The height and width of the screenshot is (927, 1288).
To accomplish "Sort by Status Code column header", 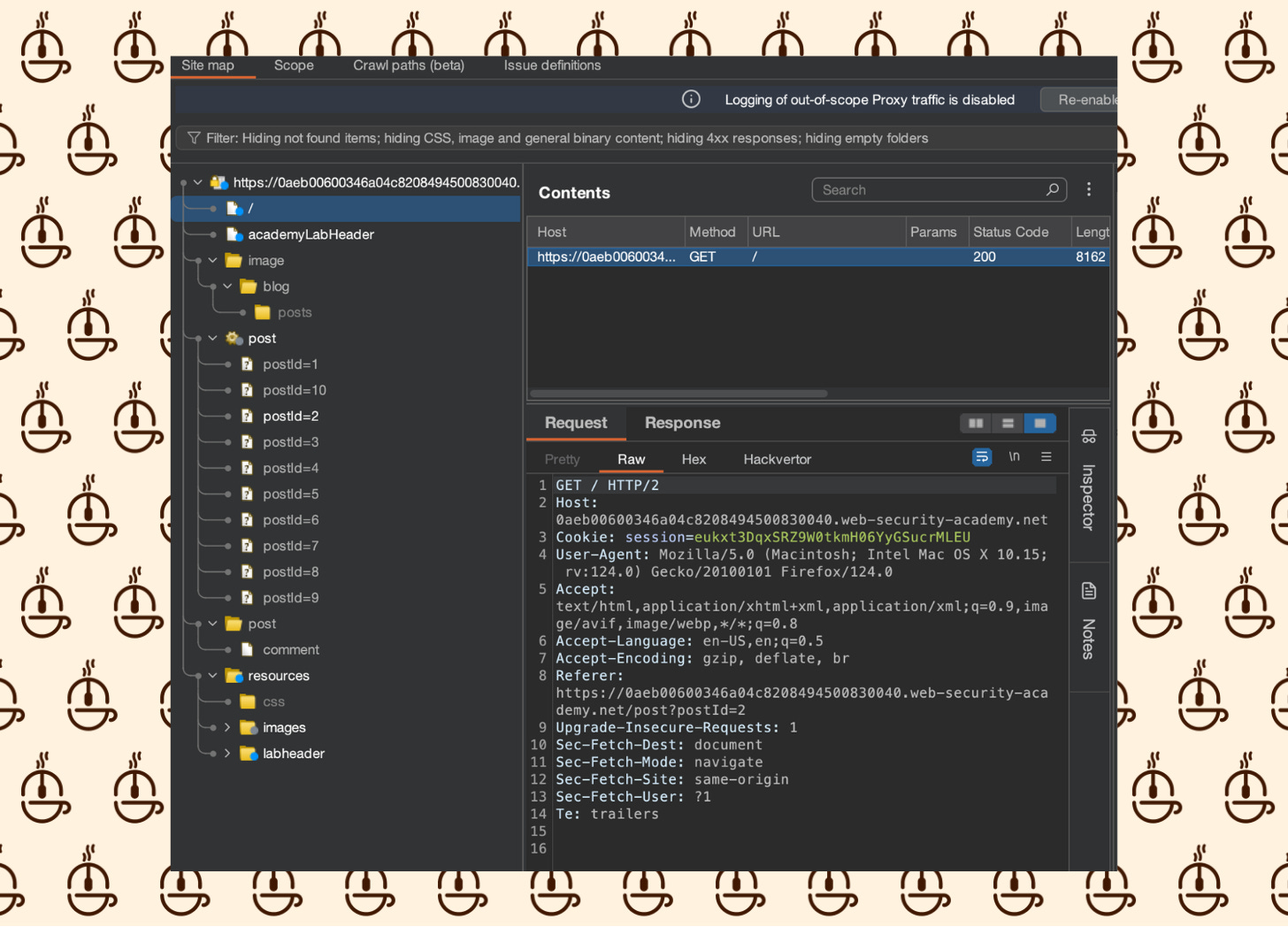I will pyautogui.click(x=1020, y=232).
